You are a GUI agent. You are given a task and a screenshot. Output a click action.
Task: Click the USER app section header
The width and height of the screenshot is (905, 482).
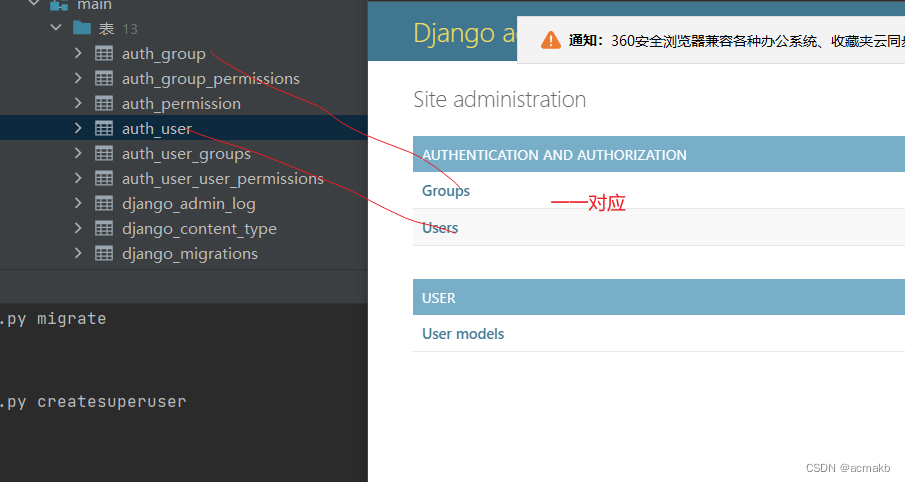439,298
